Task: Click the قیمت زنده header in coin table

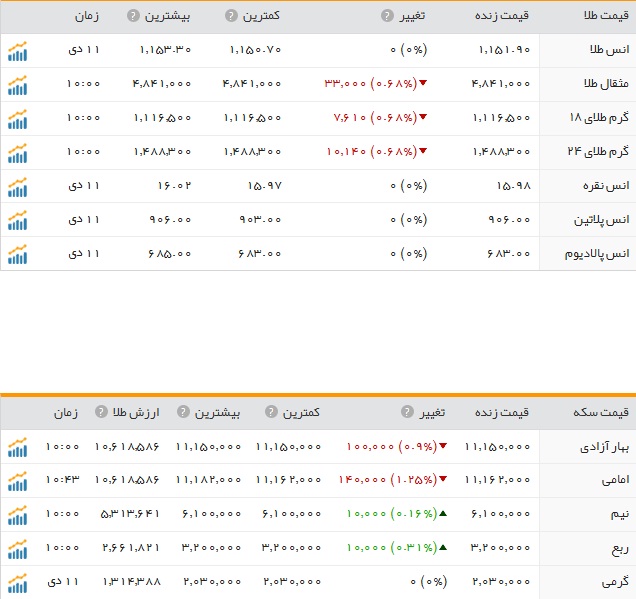Action: [502, 412]
